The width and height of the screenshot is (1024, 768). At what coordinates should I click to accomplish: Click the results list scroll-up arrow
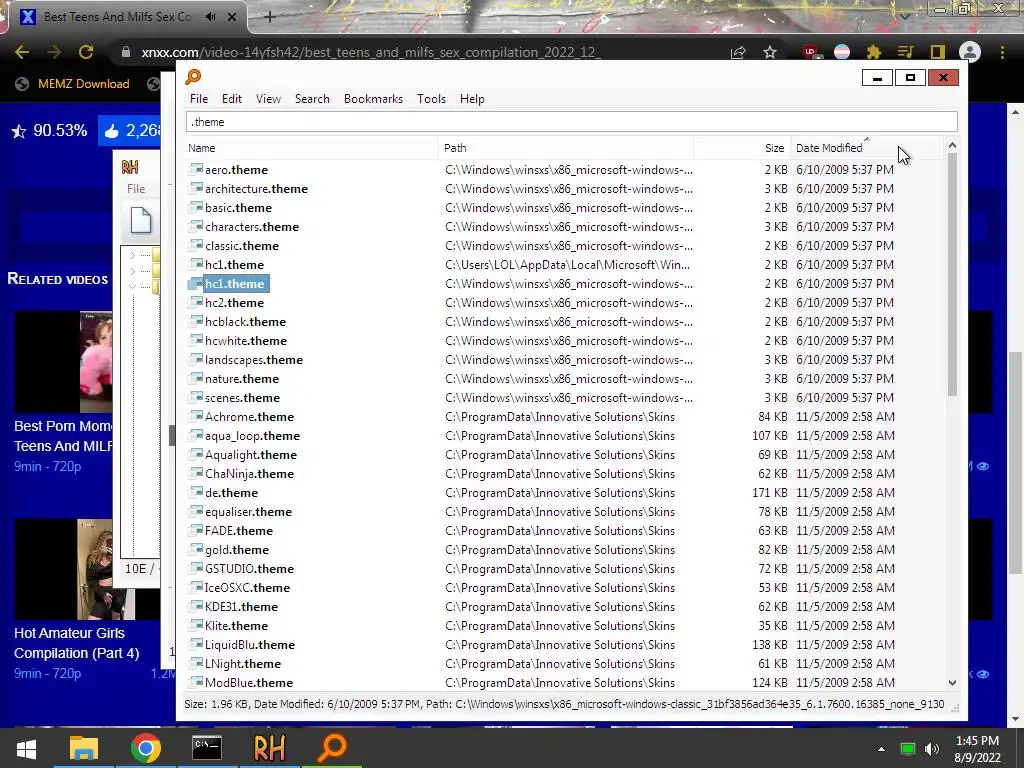click(x=952, y=145)
